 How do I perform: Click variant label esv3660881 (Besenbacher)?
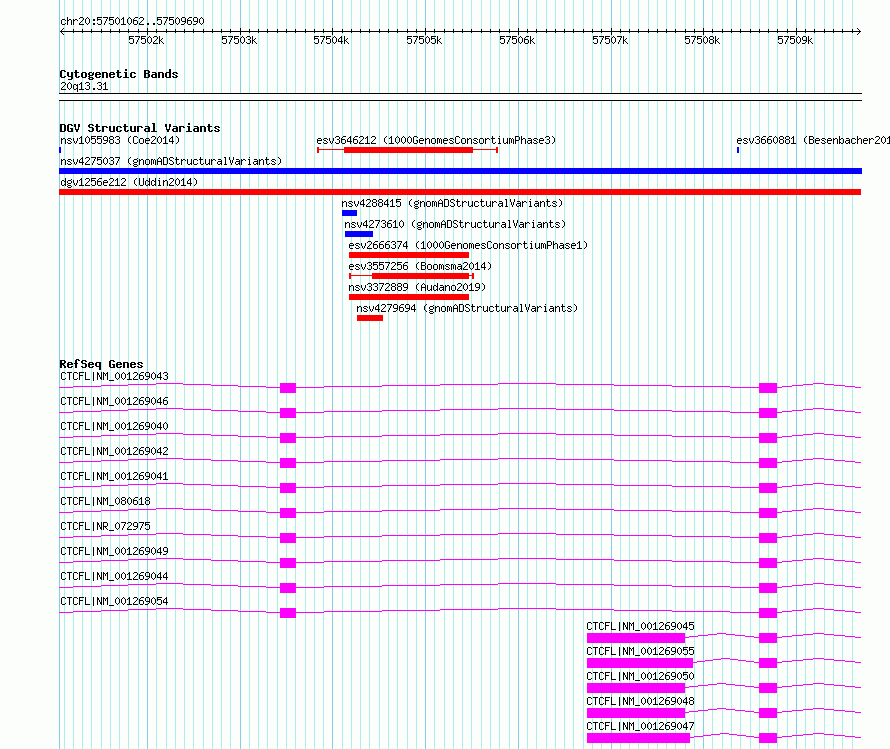coord(813,140)
